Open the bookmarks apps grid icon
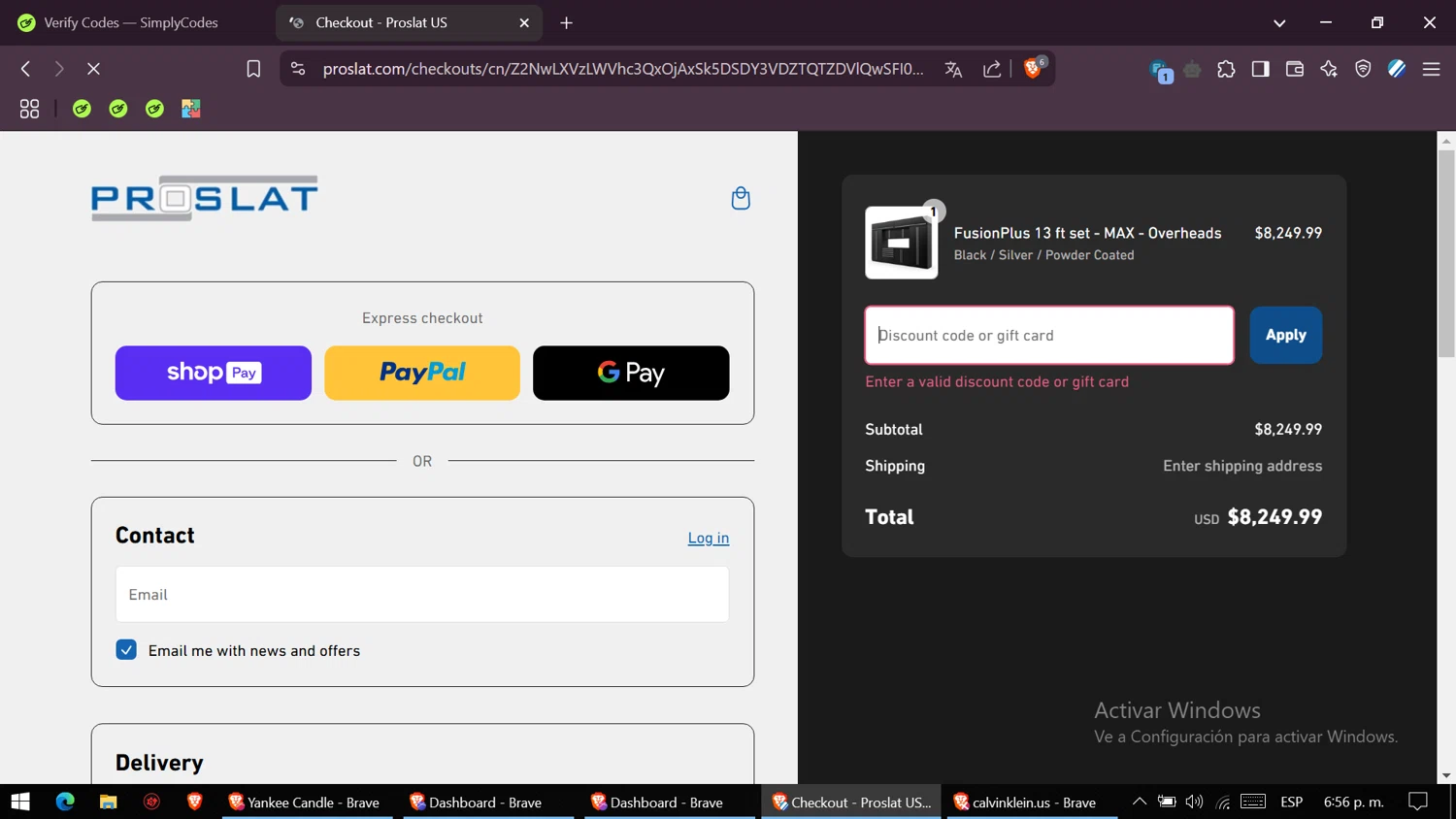This screenshot has height=819, width=1456. tap(29, 109)
